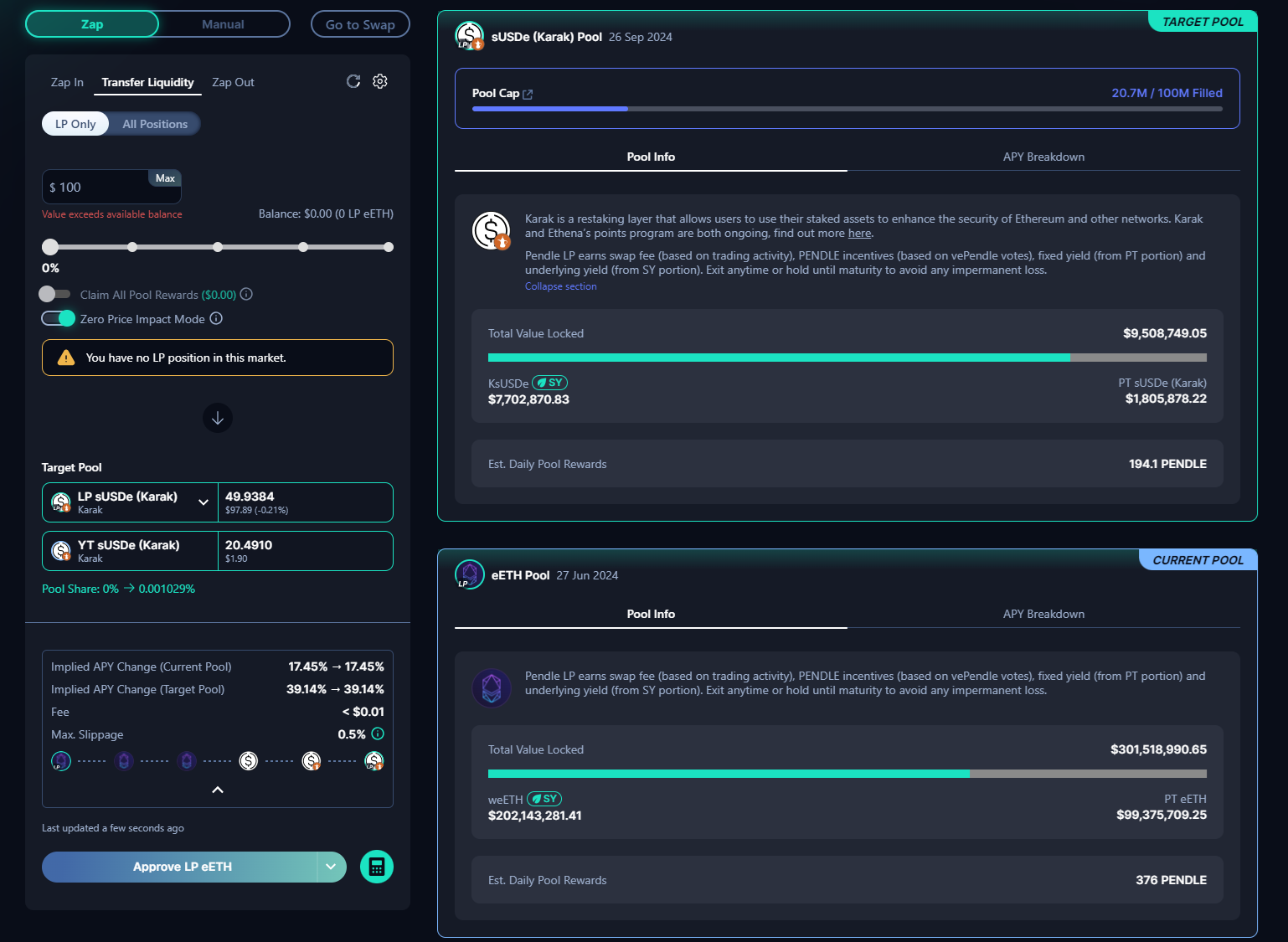Open the Pool Cap external link icon
Image resolution: width=1288 pixels, height=942 pixels.
[x=528, y=95]
